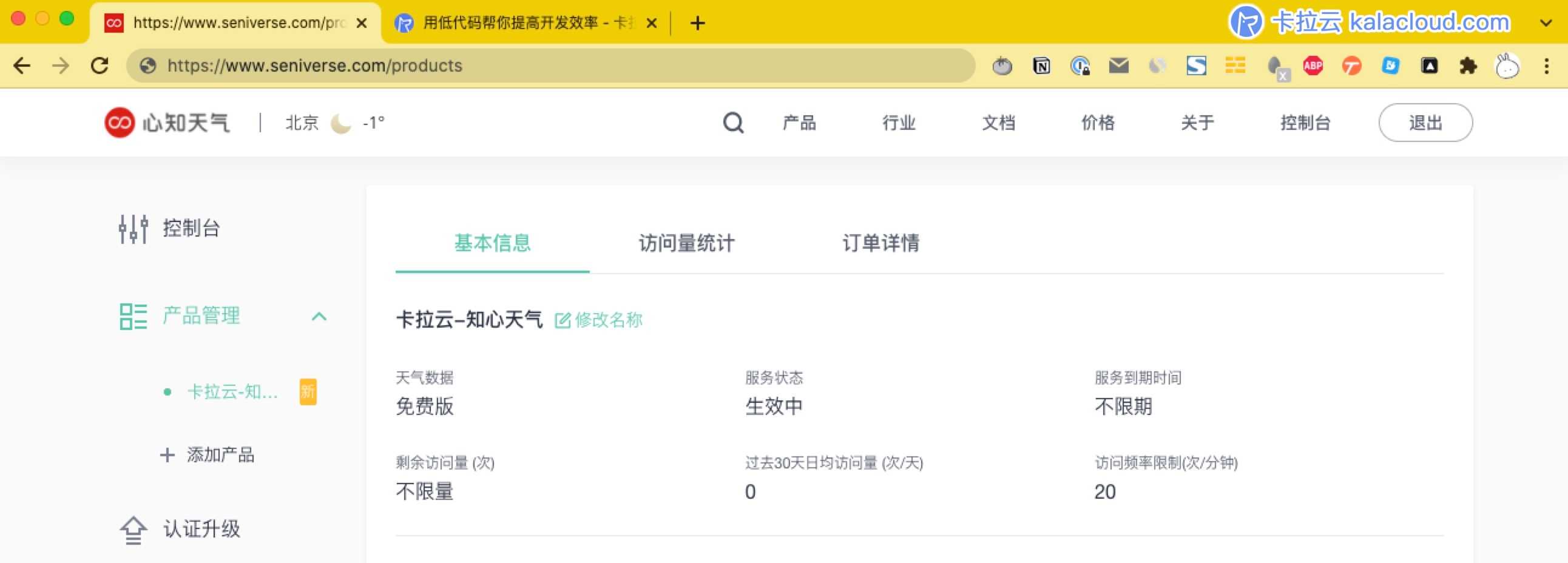Click the black triangle extension icon

click(1429, 66)
